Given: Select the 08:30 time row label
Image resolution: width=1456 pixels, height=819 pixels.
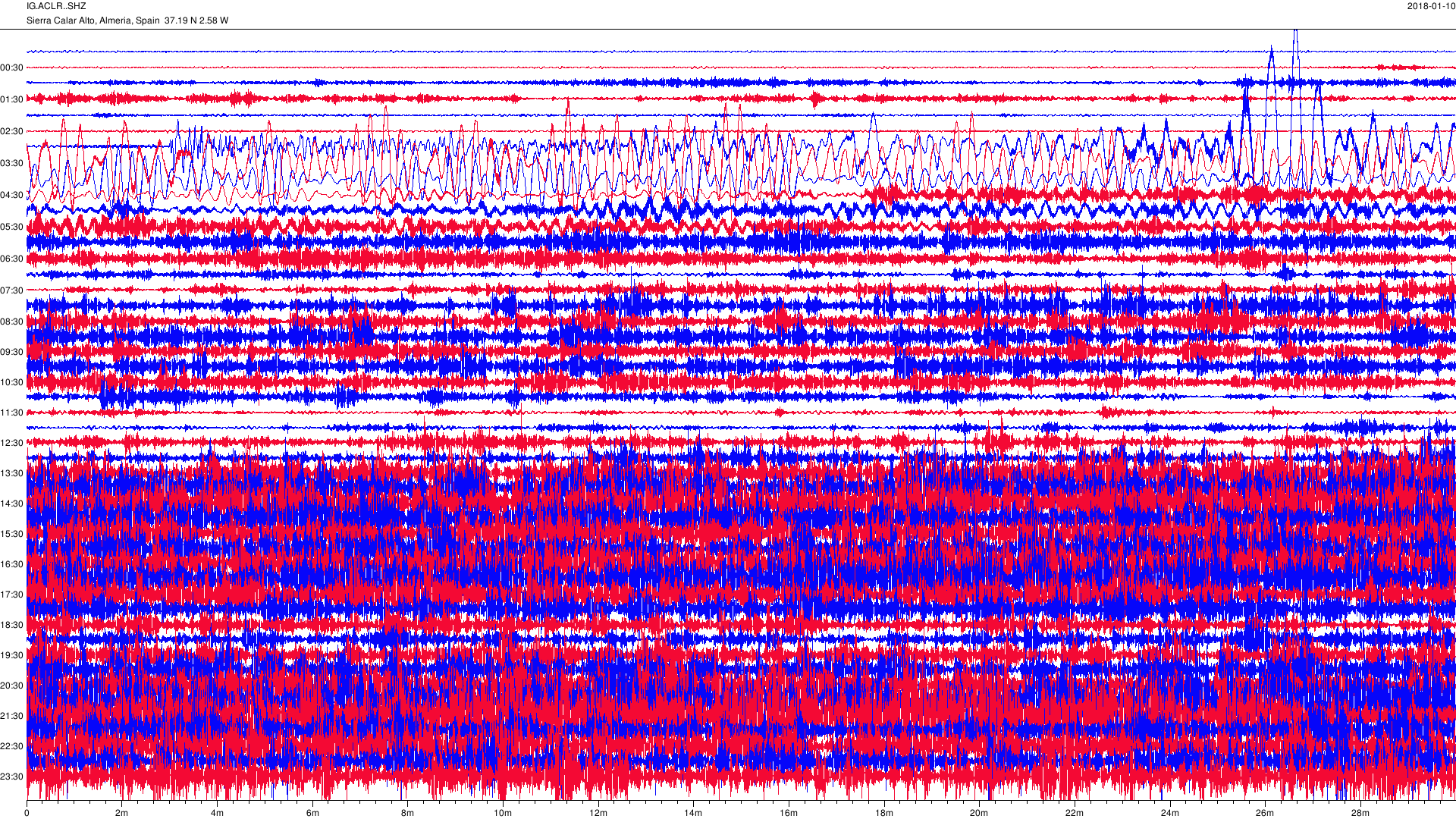Looking at the screenshot, I should (12, 322).
